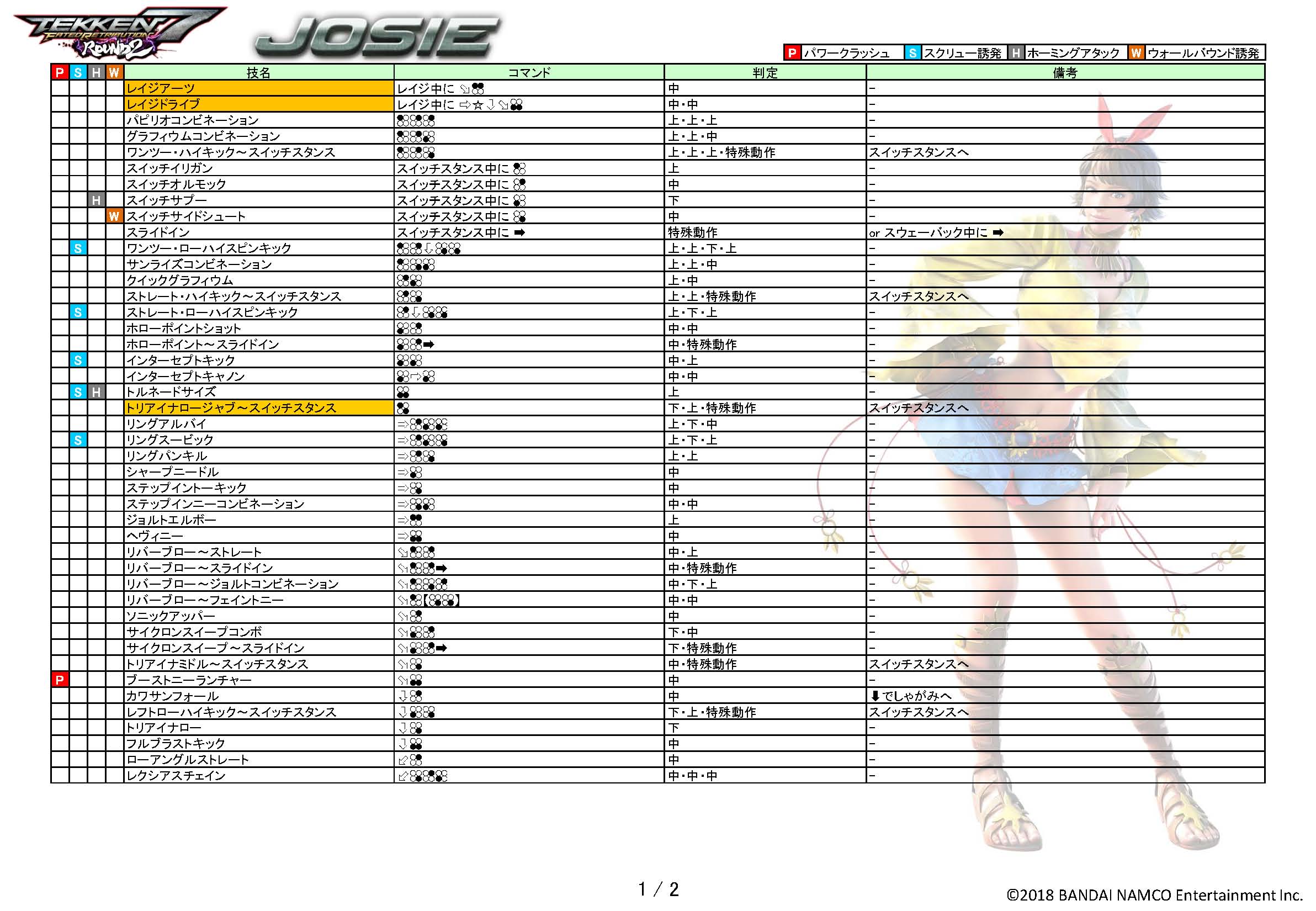
Task: Click the H icon in トルネードサイズ row
Action: (97, 392)
